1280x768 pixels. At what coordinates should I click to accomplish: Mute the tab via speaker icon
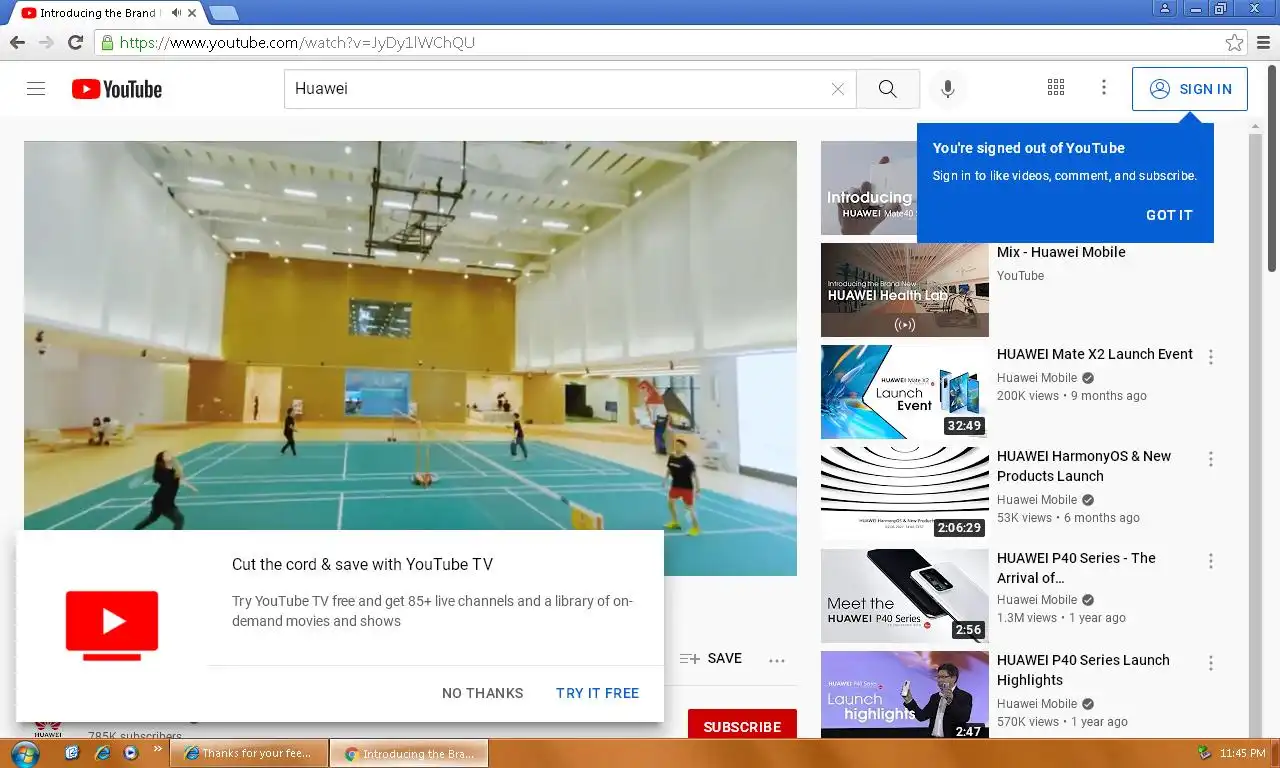pos(176,13)
